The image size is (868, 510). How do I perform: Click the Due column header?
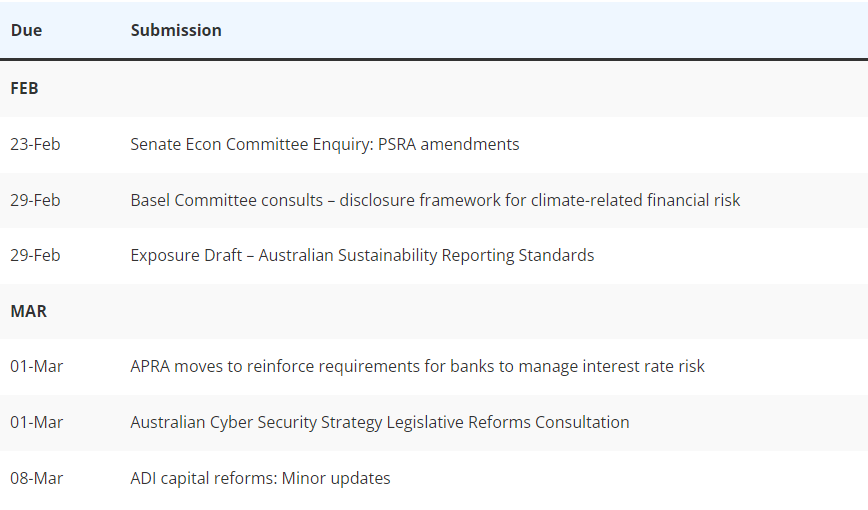(x=26, y=30)
